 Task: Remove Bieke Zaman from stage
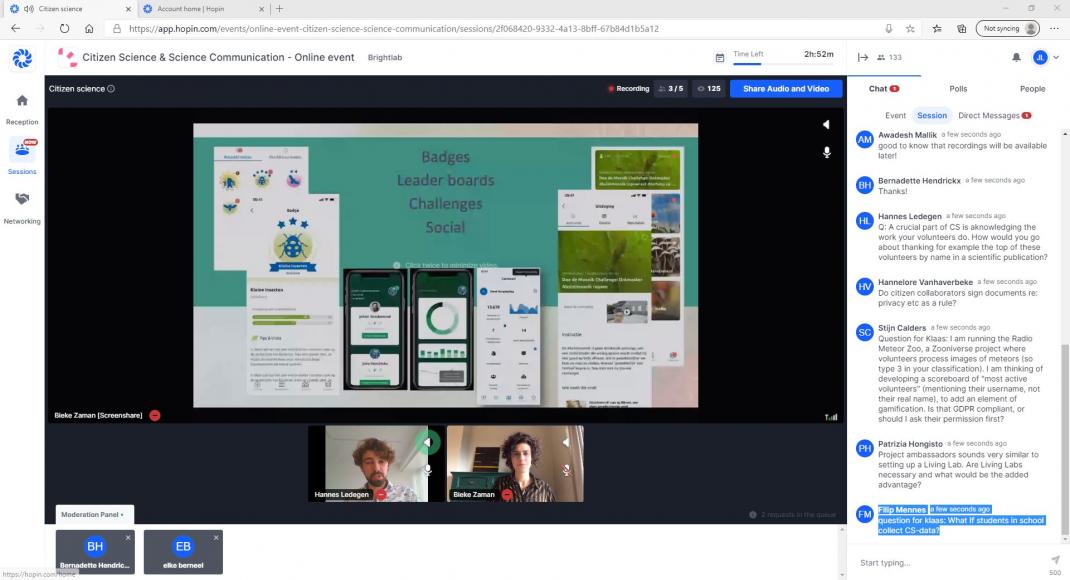[507, 495]
